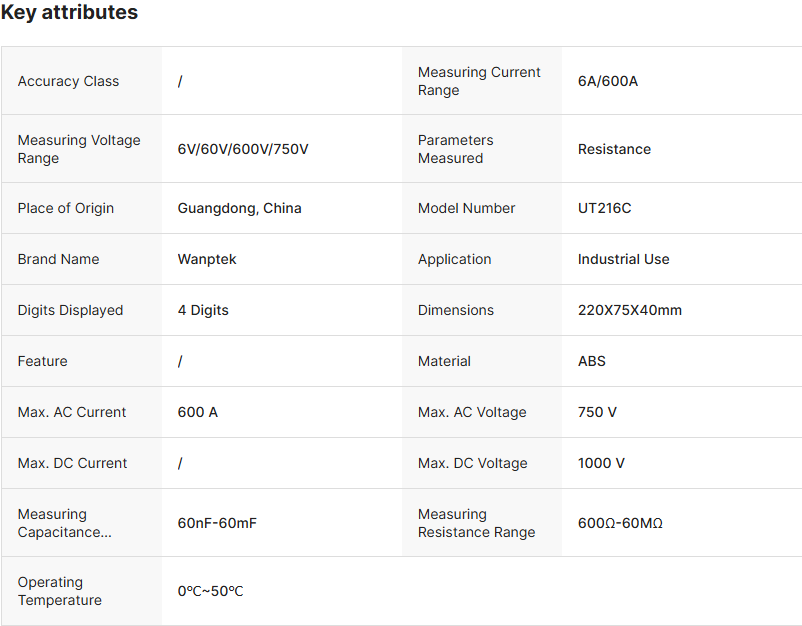Select the 600 A max AC current
Viewport: 802px width, 626px height.
point(197,412)
